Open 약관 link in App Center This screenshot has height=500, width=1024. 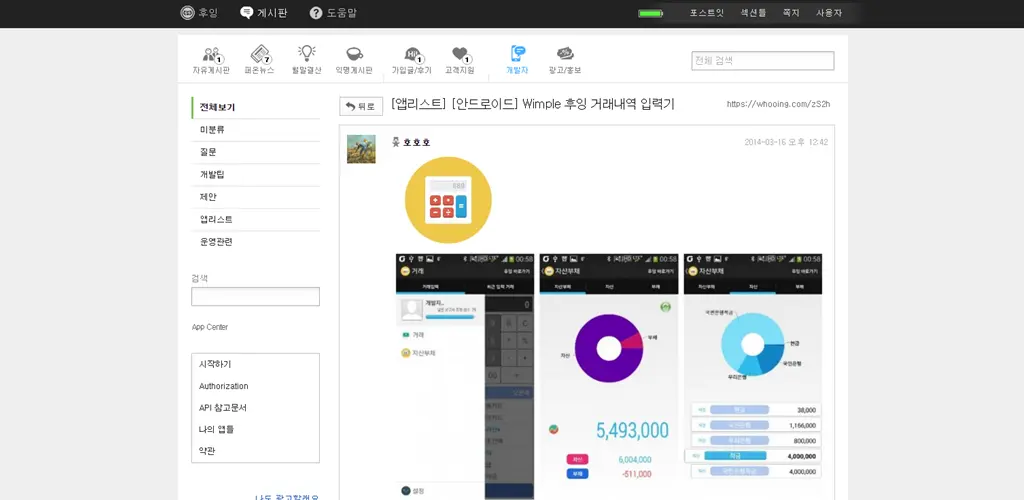[206, 450]
